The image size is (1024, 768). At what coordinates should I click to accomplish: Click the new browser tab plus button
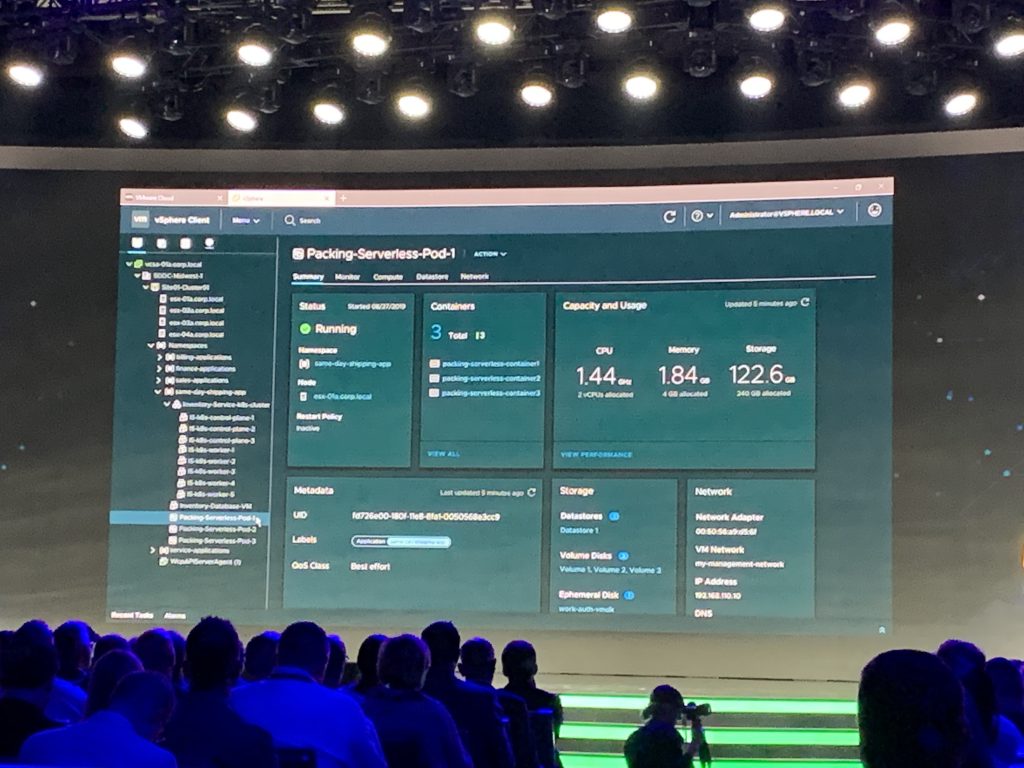344,198
